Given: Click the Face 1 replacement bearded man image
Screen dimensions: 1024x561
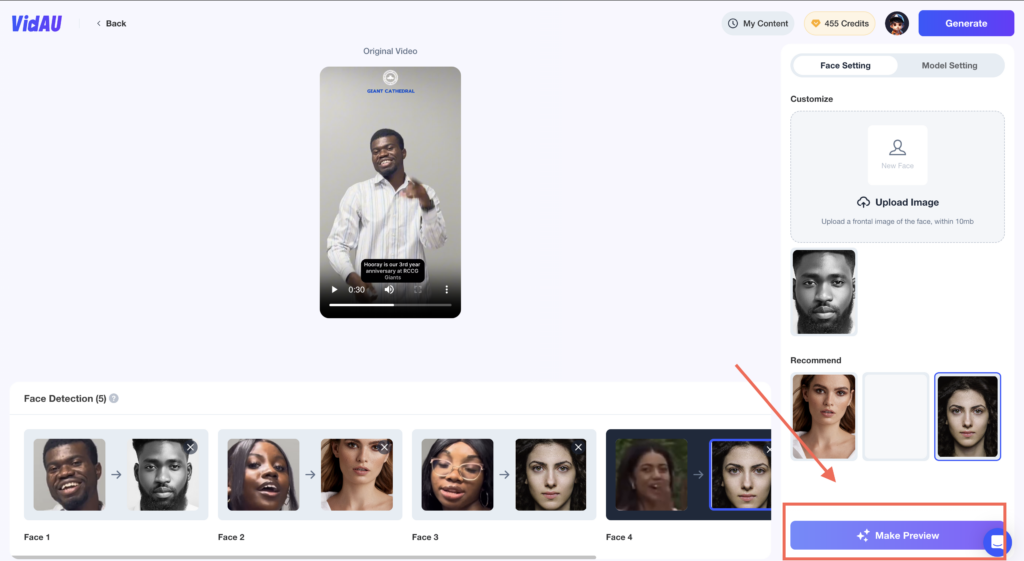Looking at the screenshot, I should [x=163, y=475].
